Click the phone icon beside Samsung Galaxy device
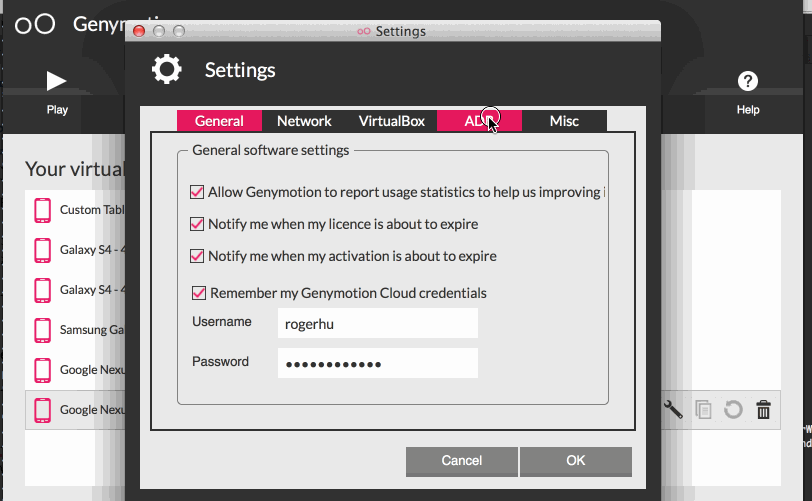Screen dimensions: 812x501 coord(42,330)
